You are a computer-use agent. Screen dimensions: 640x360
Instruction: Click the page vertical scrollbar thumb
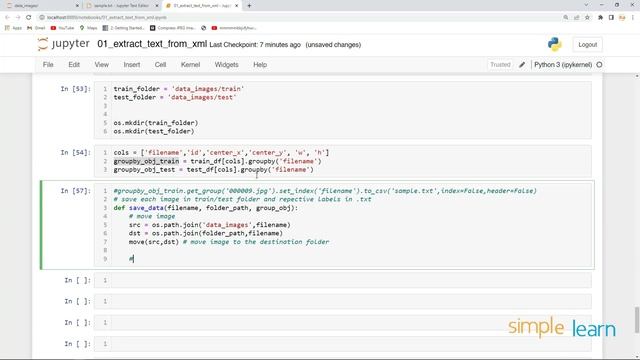637,320
